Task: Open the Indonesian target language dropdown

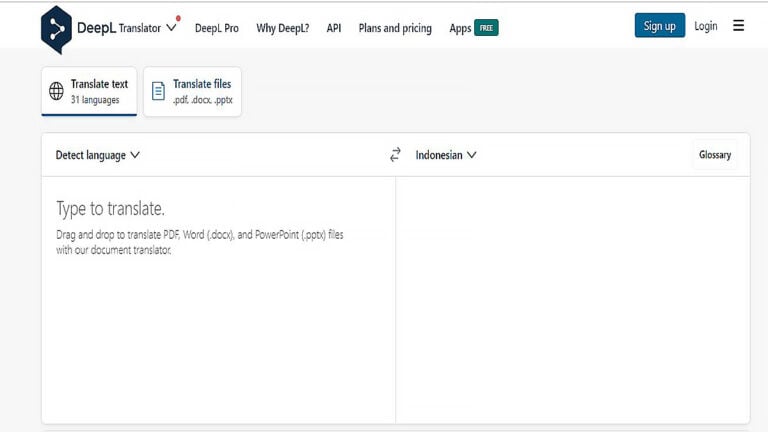Action: [446, 155]
